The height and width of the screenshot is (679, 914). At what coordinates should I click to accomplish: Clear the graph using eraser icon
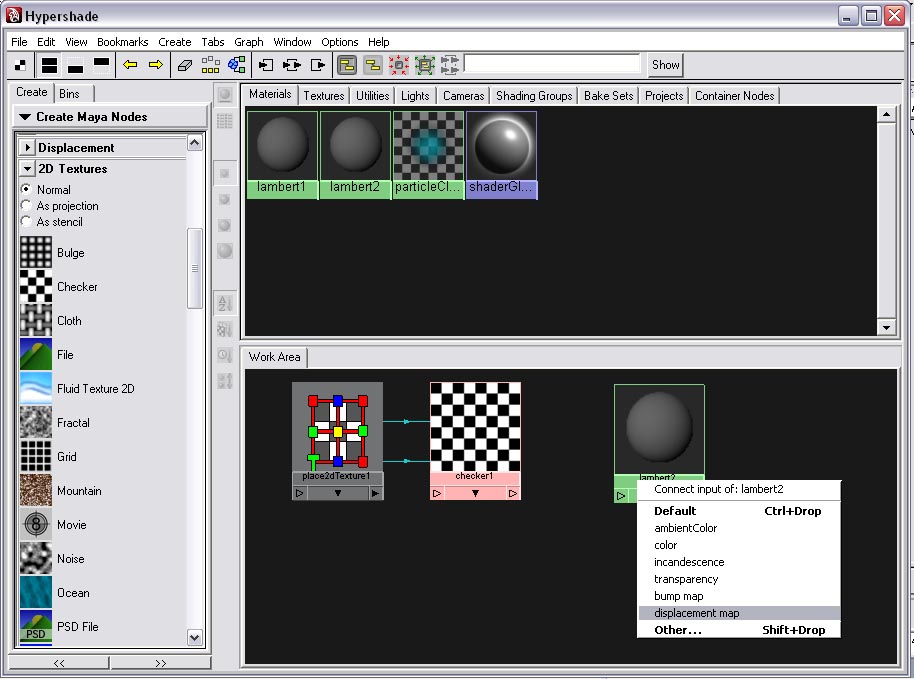coord(185,65)
